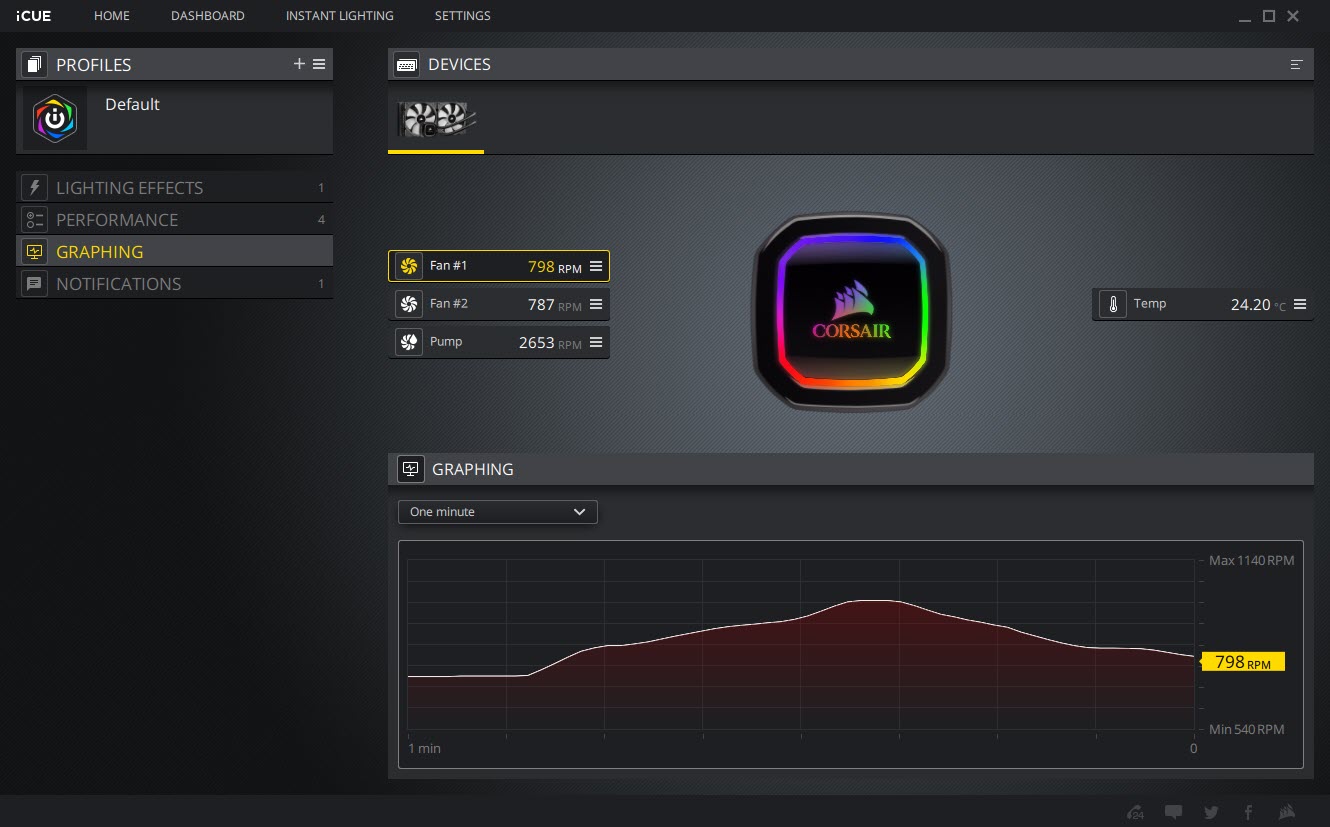
Task: Select the Default profile hexagon icon
Action: (x=55, y=118)
